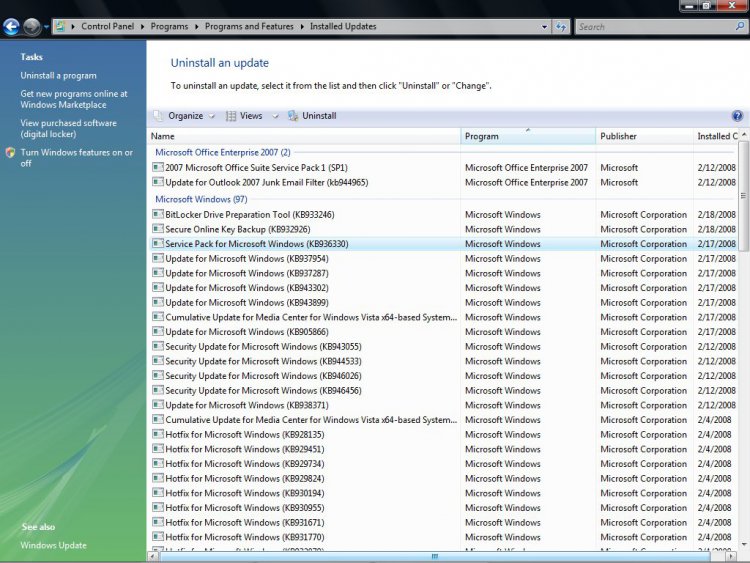Open Uninstall a program task link
This screenshot has width=750, height=563.
(x=58, y=76)
